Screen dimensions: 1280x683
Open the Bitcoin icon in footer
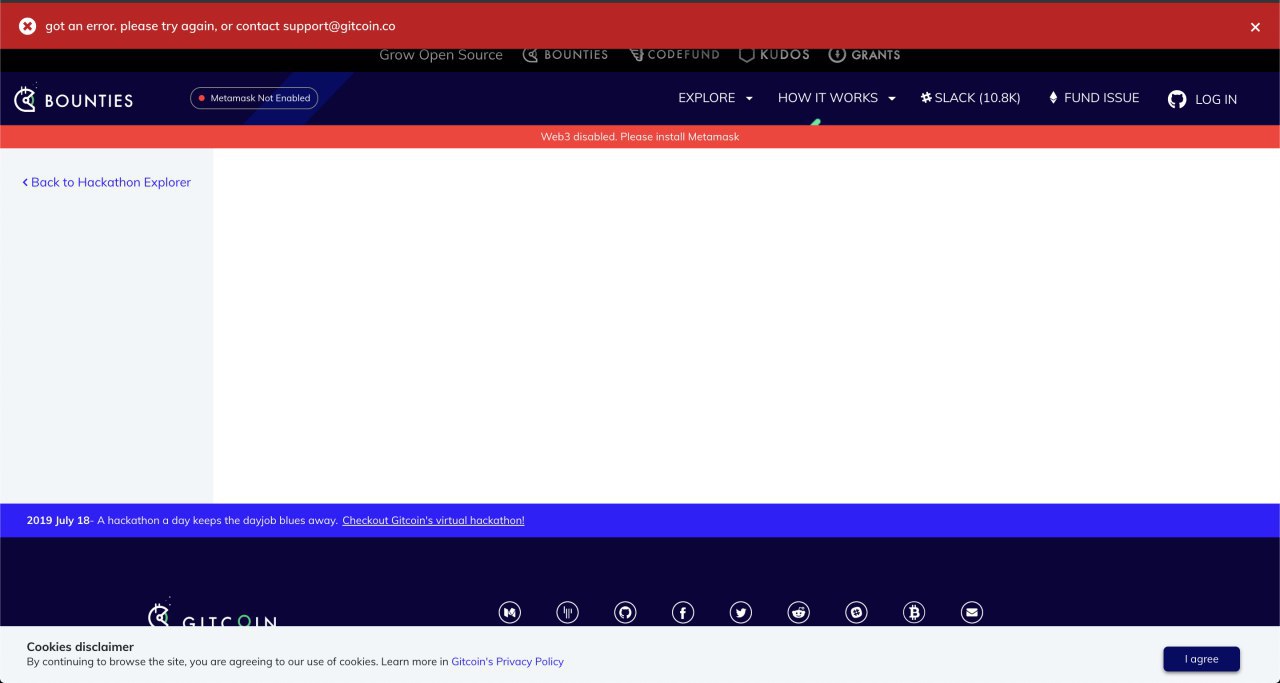click(914, 612)
